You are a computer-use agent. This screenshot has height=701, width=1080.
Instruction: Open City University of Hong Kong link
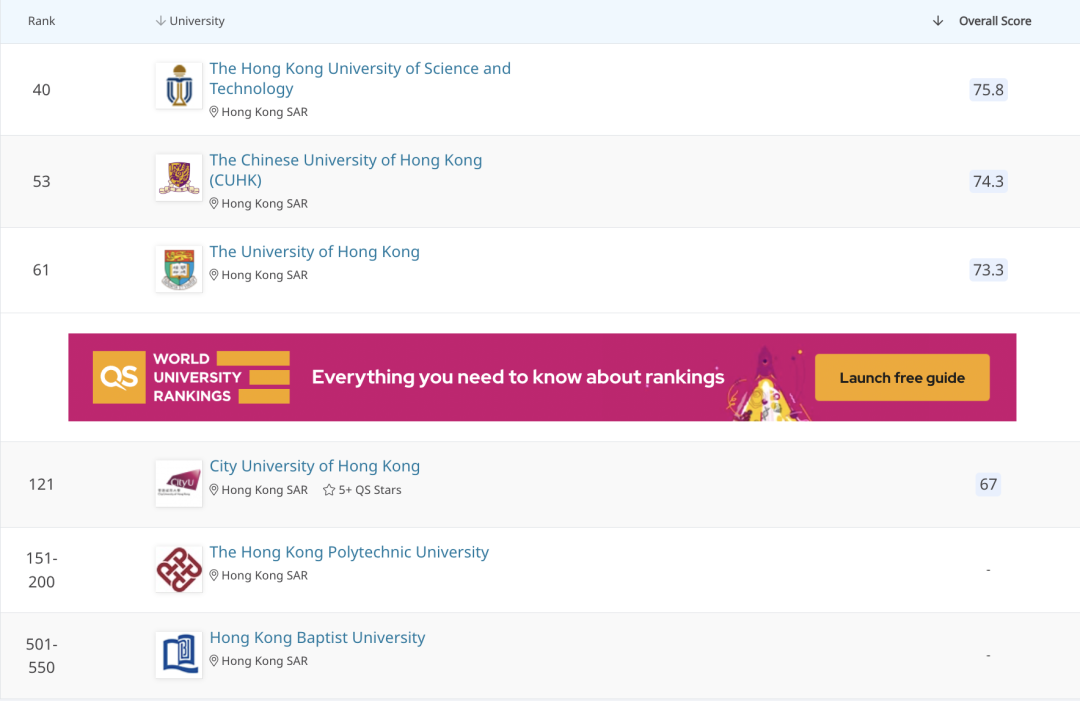(314, 466)
